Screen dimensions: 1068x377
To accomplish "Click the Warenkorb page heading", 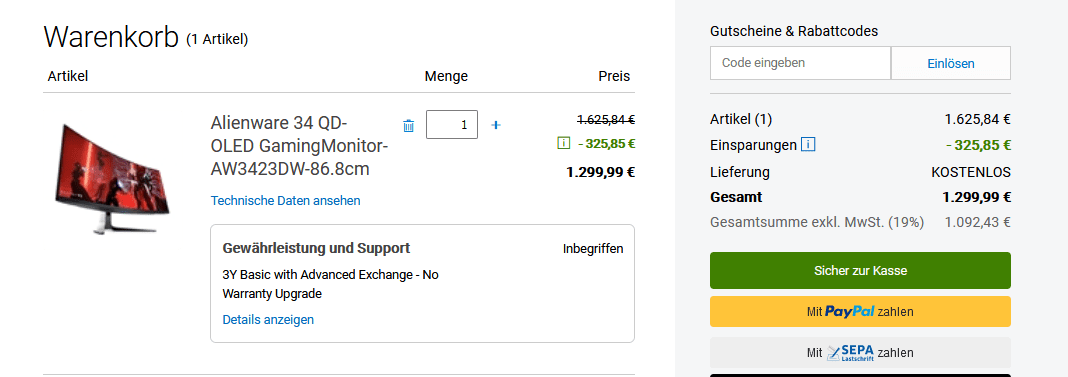I will [111, 37].
